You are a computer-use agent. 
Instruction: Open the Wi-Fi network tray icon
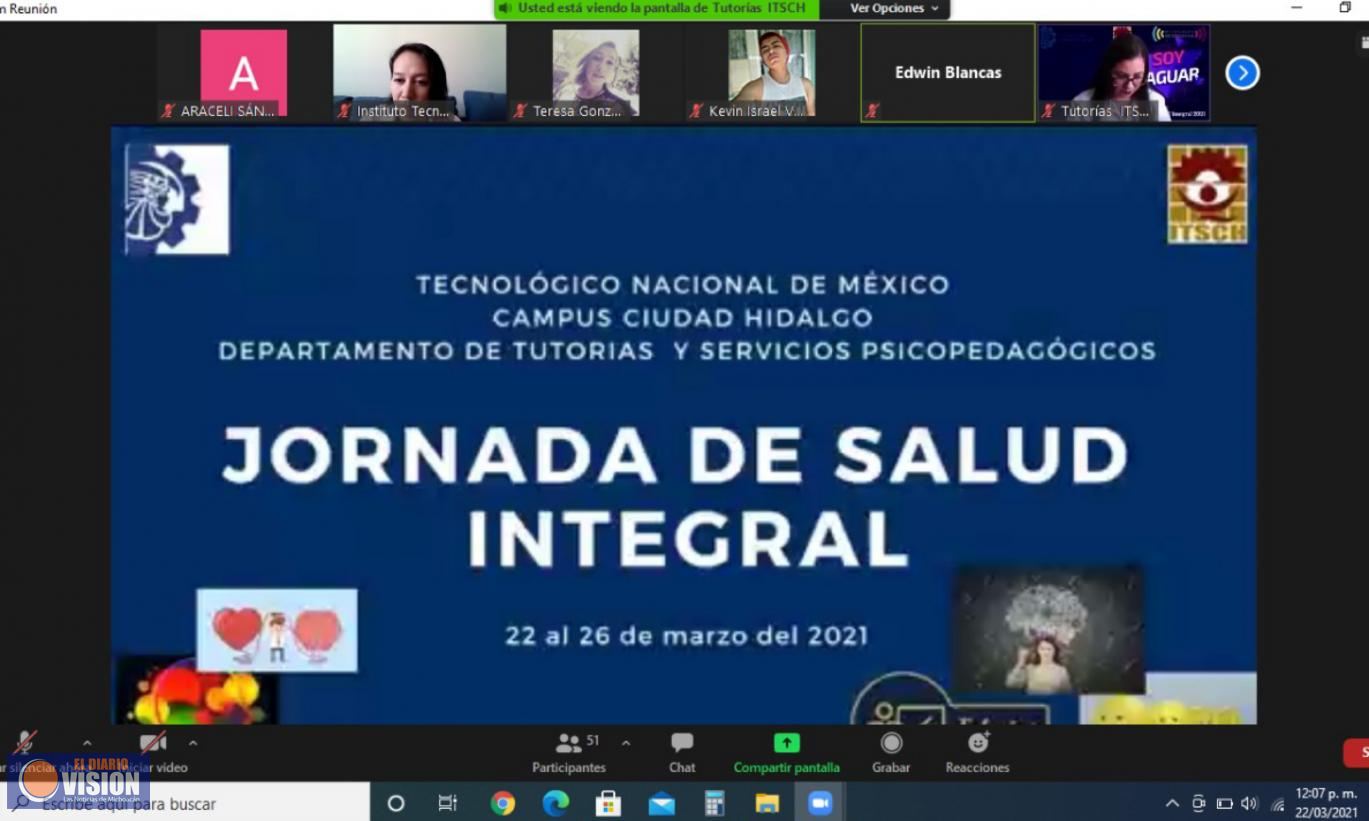(x=1277, y=804)
